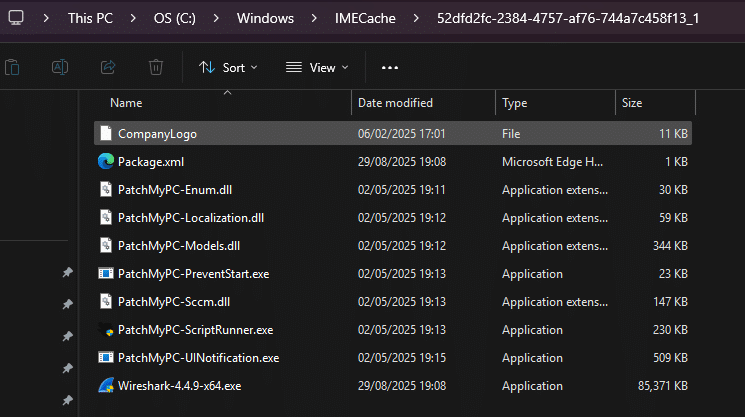Open the See more ellipsis menu

pyautogui.click(x=390, y=68)
